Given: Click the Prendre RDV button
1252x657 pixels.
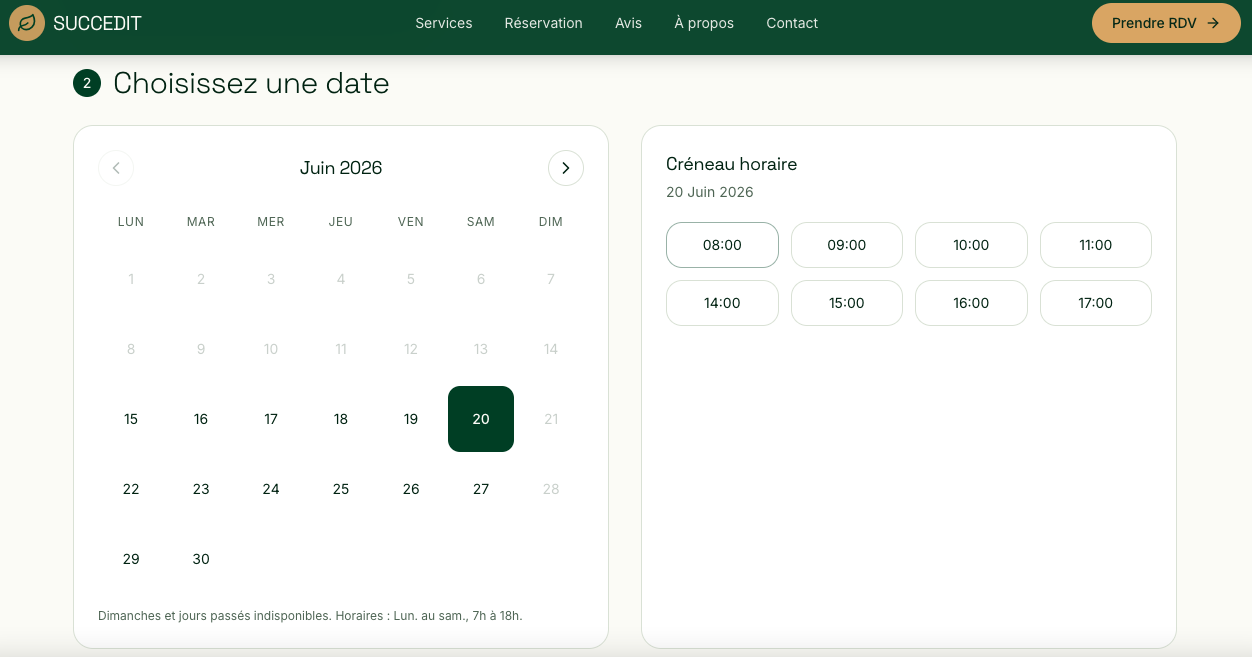Looking at the screenshot, I should [x=1166, y=23].
